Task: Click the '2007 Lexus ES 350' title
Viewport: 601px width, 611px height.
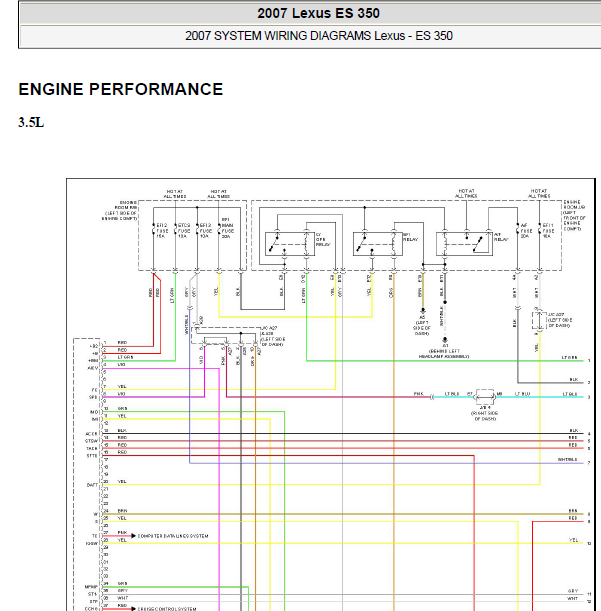Action: coord(318,13)
